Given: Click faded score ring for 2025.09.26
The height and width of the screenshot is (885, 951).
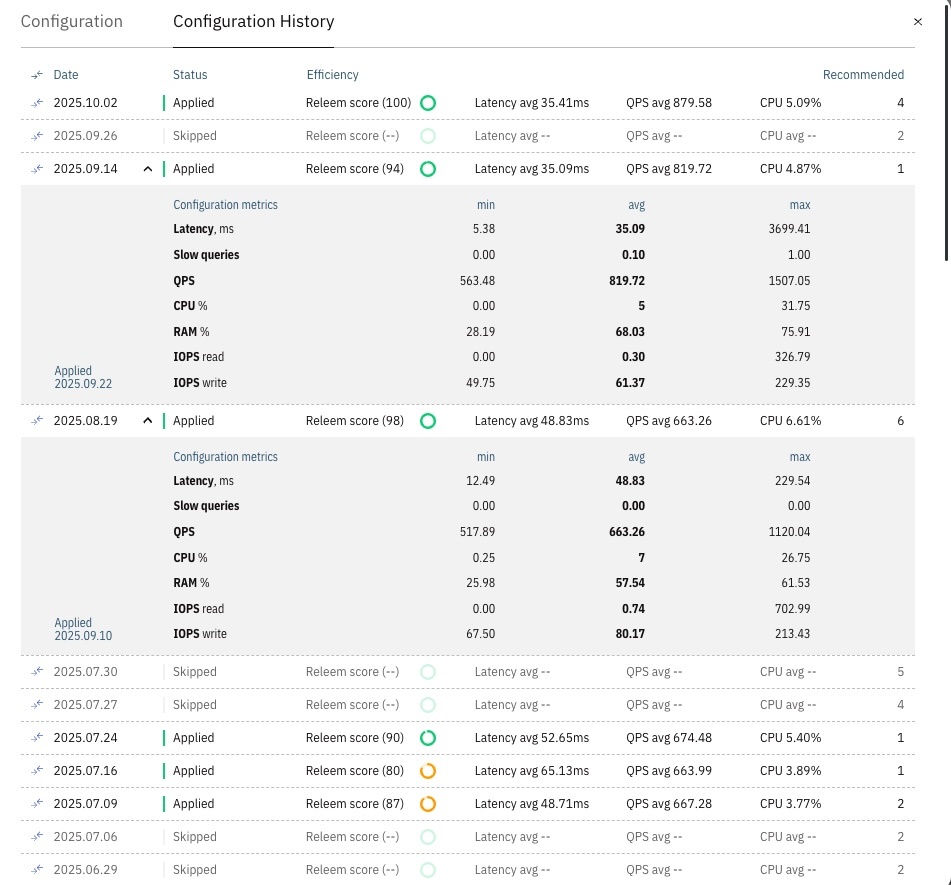Looking at the screenshot, I should [428, 136].
